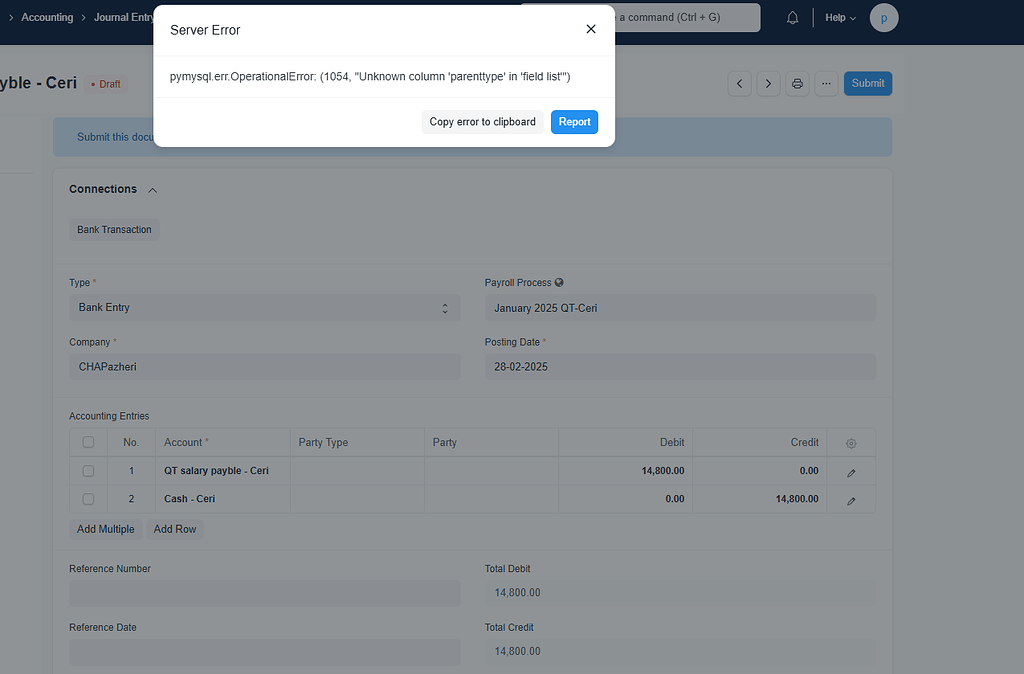This screenshot has width=1024, height=674.
Task: Click debit 0.00 in row 2
Action: pos(625,499)
